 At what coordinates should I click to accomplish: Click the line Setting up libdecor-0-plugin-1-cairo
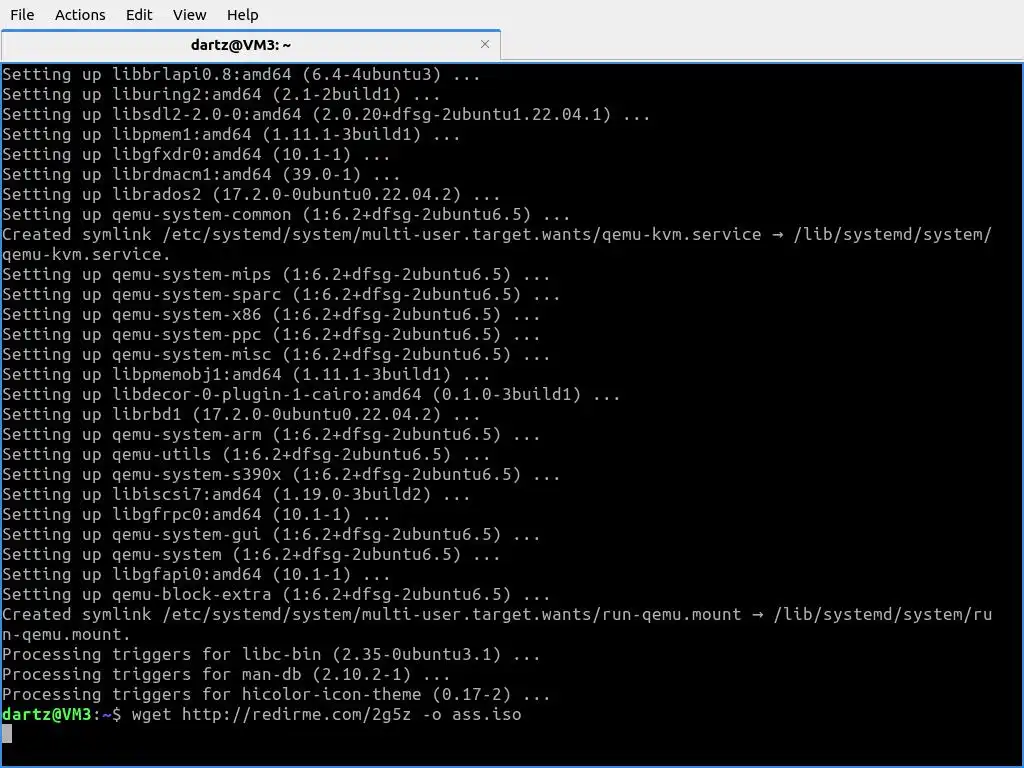click(x=311, y=394)
